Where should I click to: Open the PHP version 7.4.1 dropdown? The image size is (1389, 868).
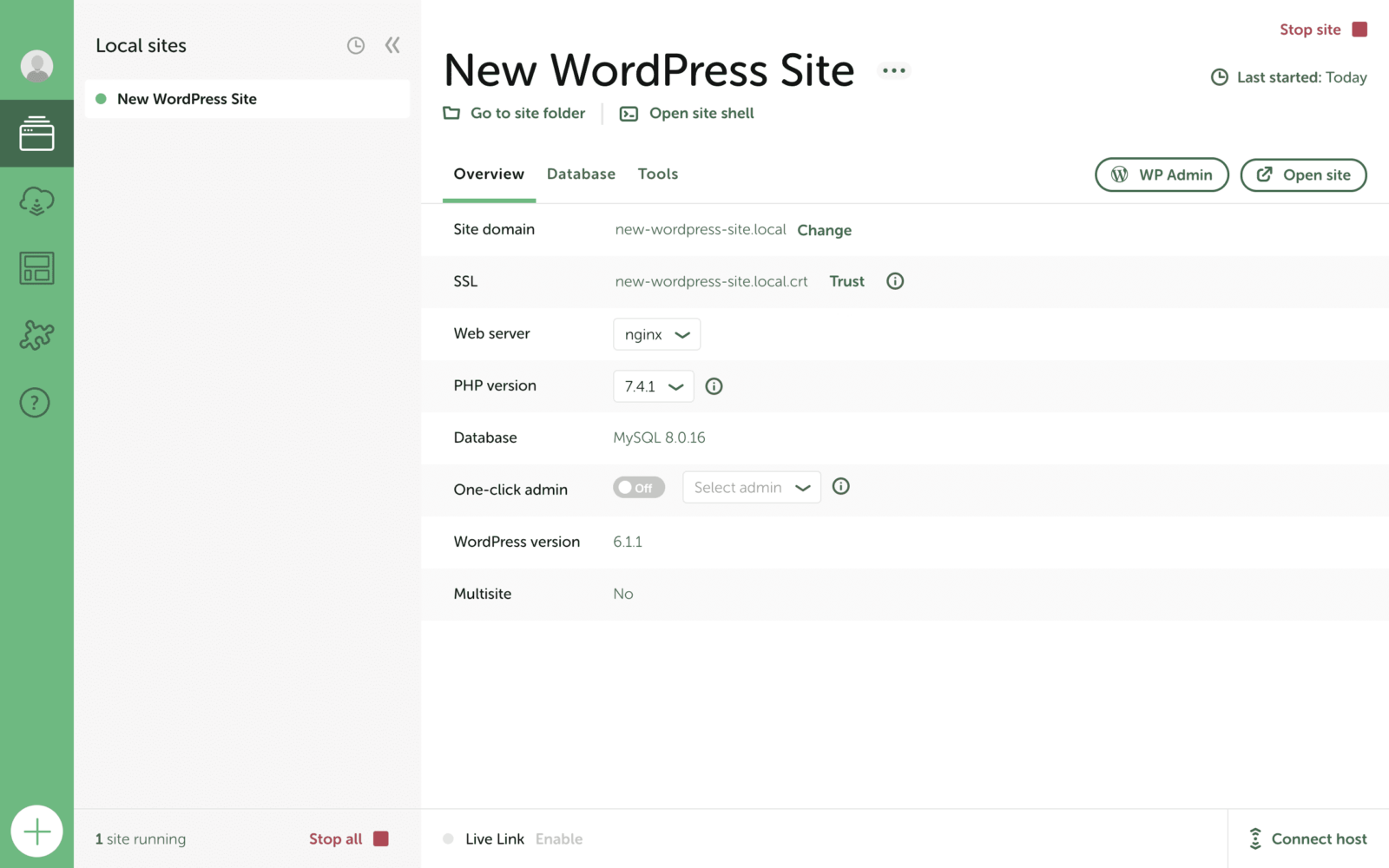[x=653, y=386]
